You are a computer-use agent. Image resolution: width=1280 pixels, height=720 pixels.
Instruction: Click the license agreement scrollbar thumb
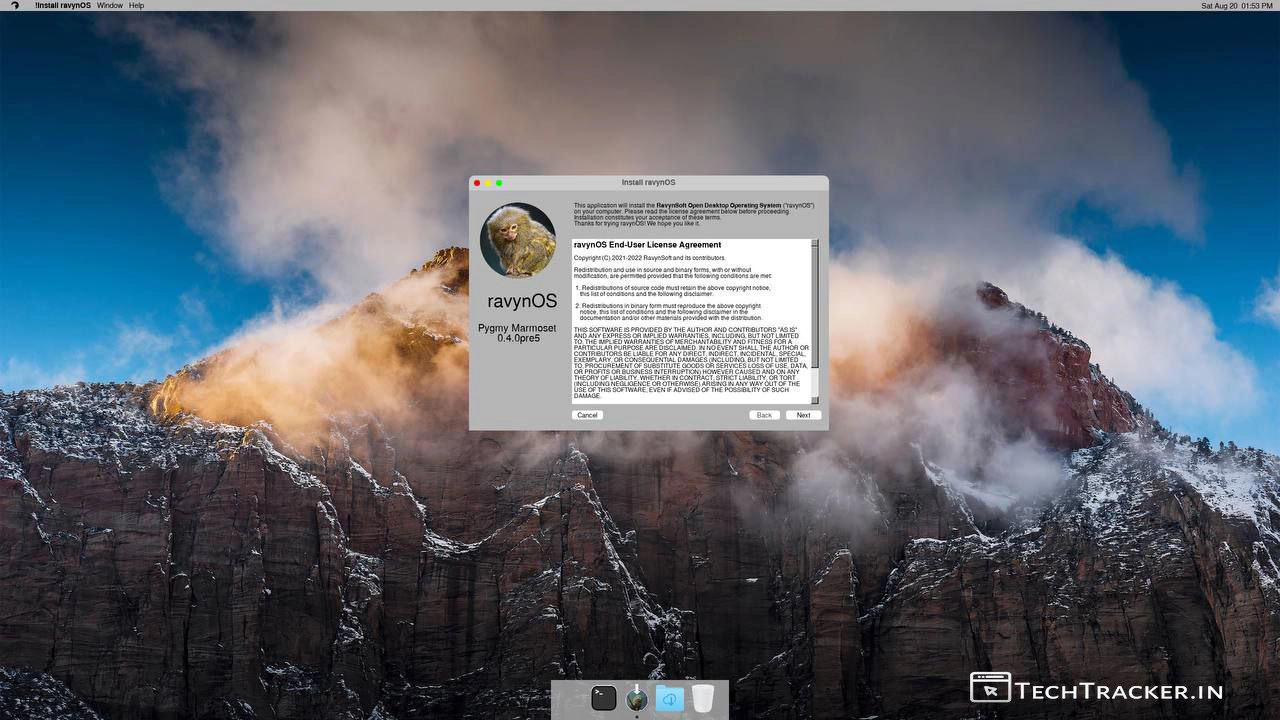pos(815,305)
